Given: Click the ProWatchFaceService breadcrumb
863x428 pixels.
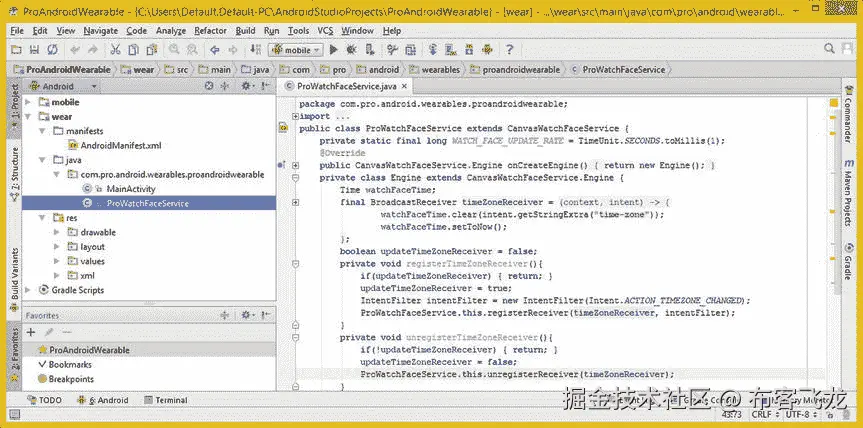Looking at the screenshot, I should [619, 70].
